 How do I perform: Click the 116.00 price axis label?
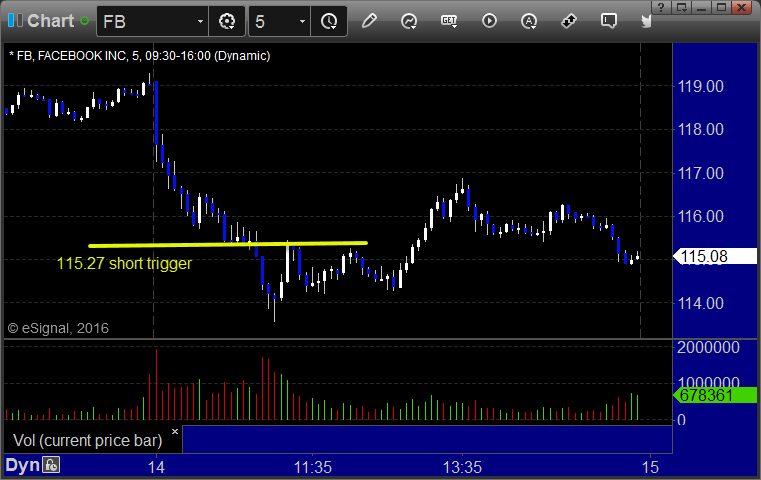(x=700, y=216)
